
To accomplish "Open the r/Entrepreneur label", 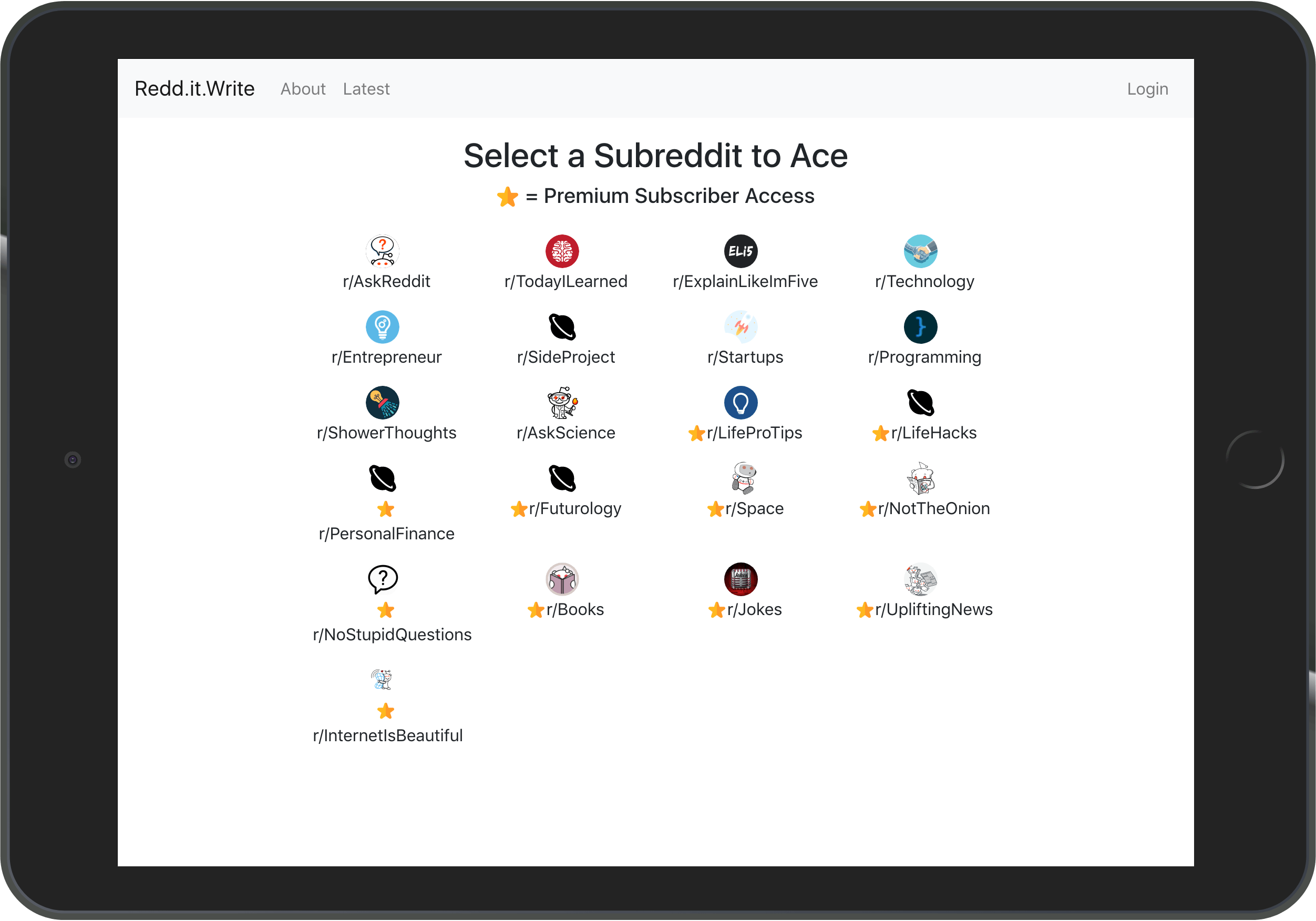I will (386, 357).
